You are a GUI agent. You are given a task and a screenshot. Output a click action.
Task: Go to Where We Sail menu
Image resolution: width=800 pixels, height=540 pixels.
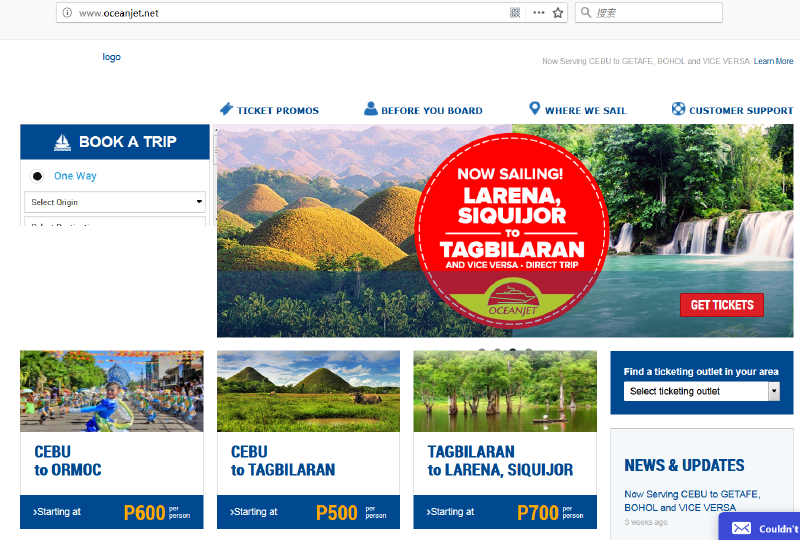[578, 110]
